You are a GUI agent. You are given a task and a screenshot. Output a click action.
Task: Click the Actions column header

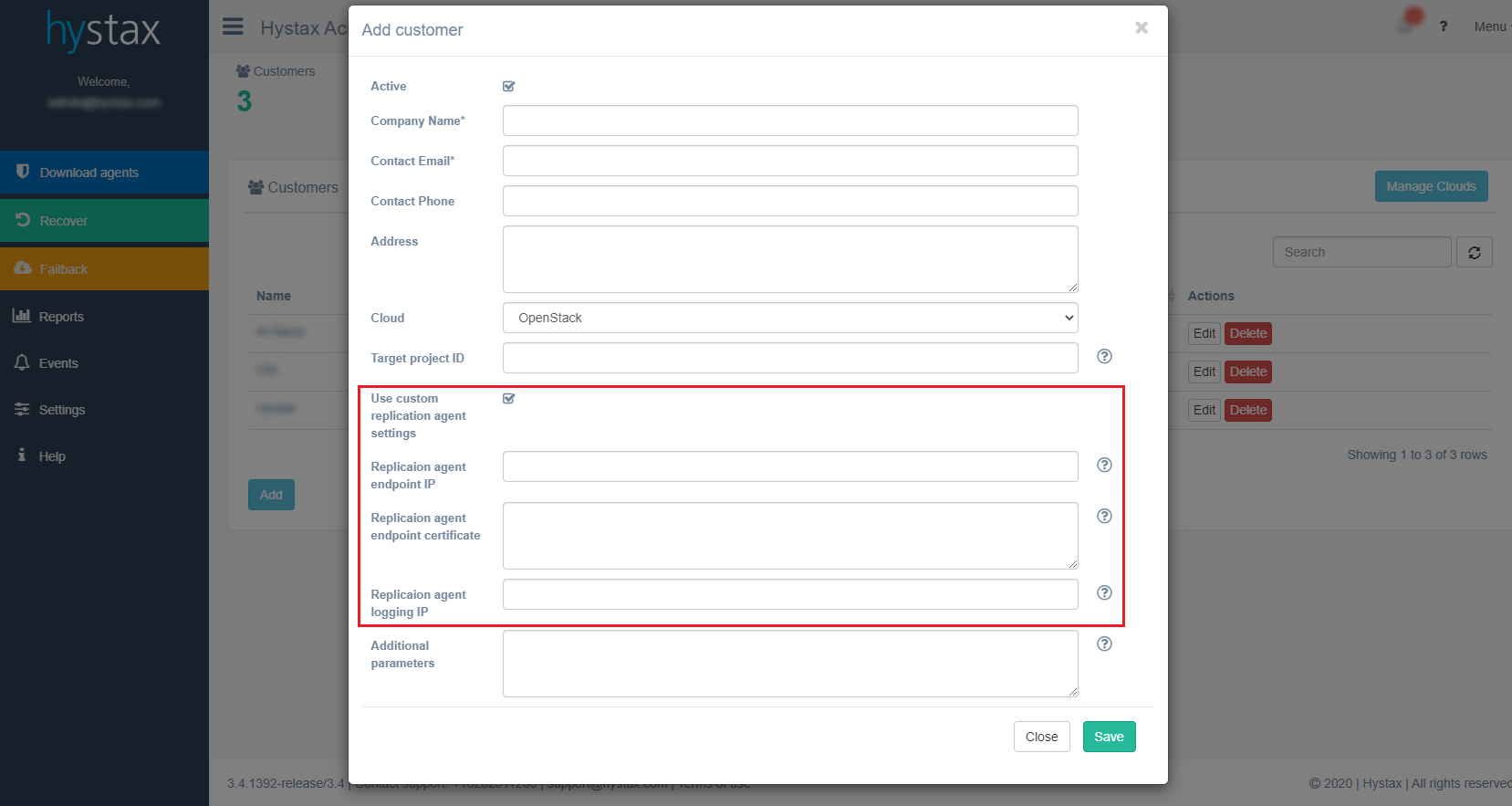click(1211, 296)
